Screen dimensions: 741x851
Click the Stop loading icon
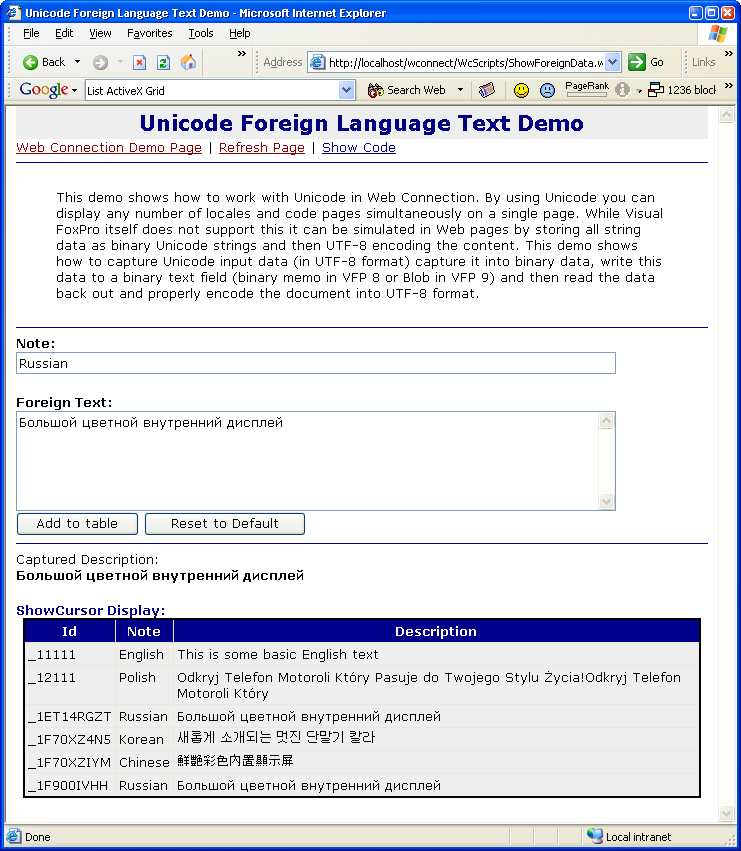139,62
